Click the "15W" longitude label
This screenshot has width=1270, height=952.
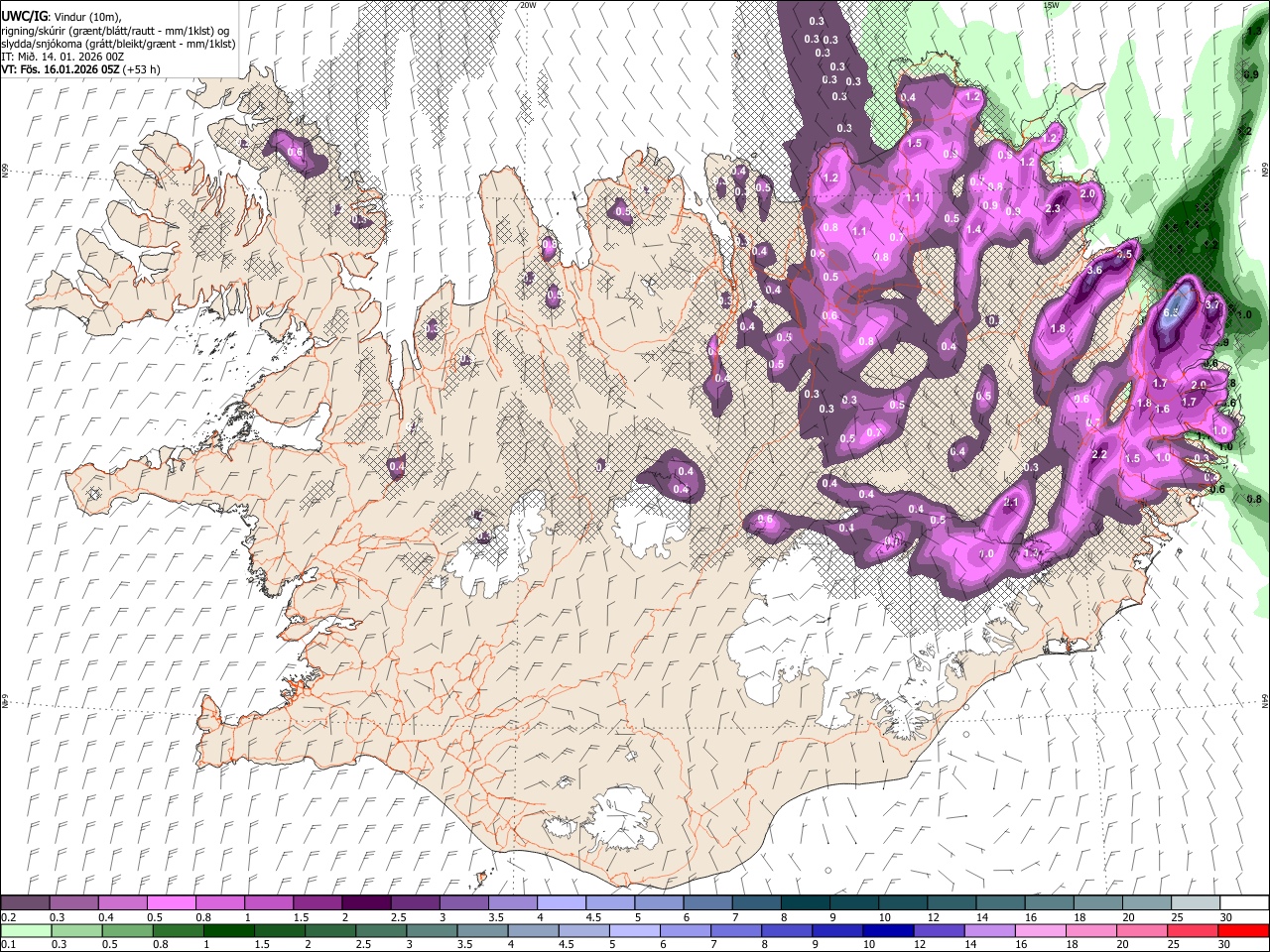pyautogui.click(x=1051, y=5)
